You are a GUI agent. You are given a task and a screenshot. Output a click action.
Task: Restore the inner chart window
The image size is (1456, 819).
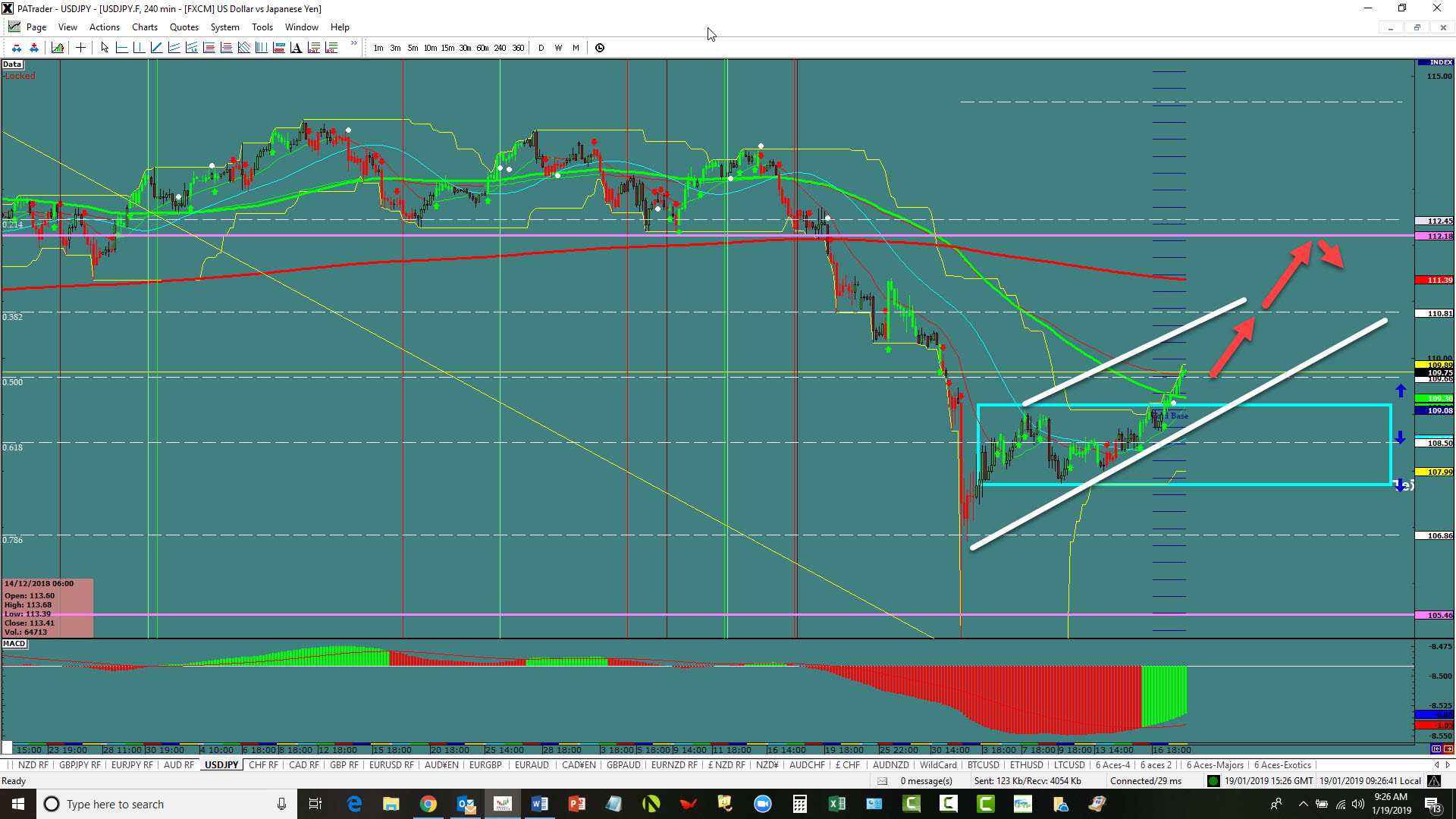point(1417,27)
